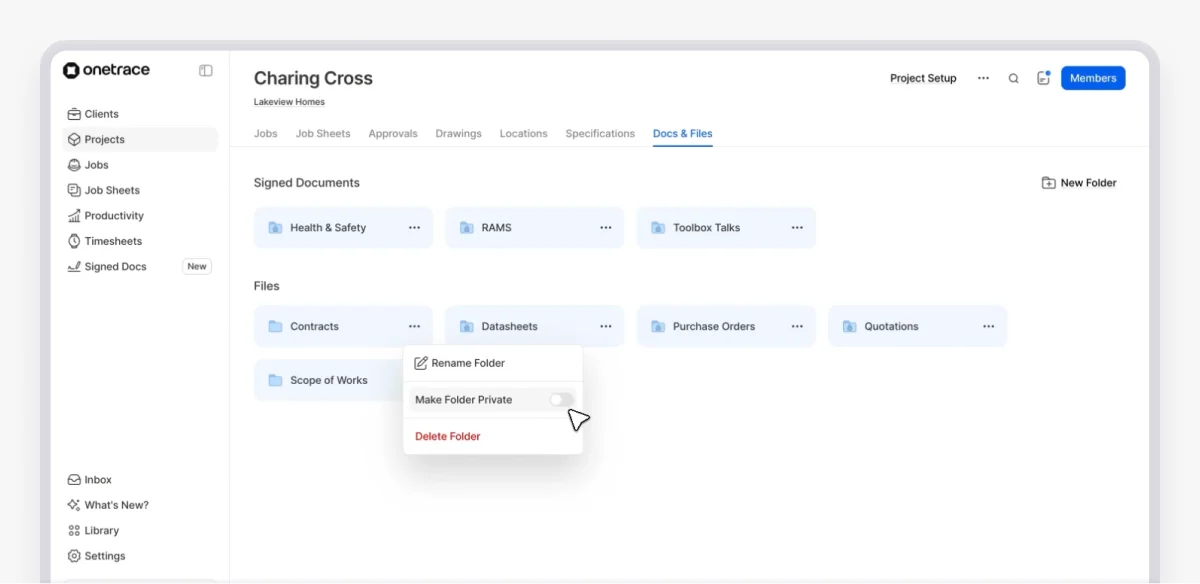Choose Rename Folder from menu
This screenshot has height=584, width=1200.
click(x=493, y=363)
